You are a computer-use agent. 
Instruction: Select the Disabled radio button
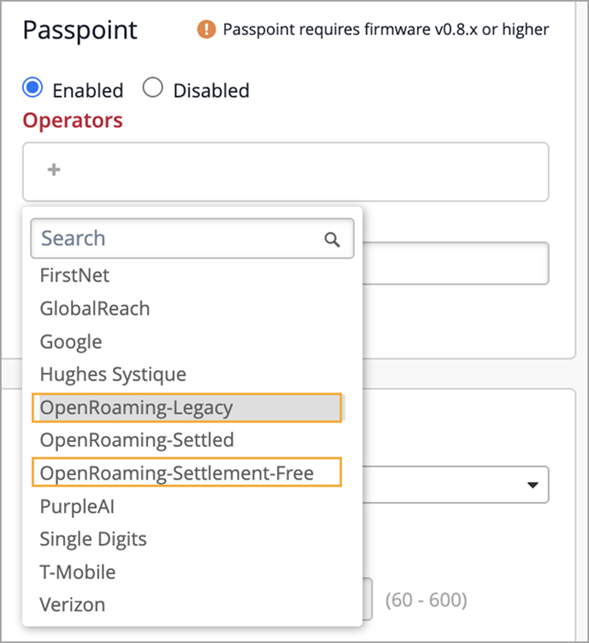pos(153,87)
